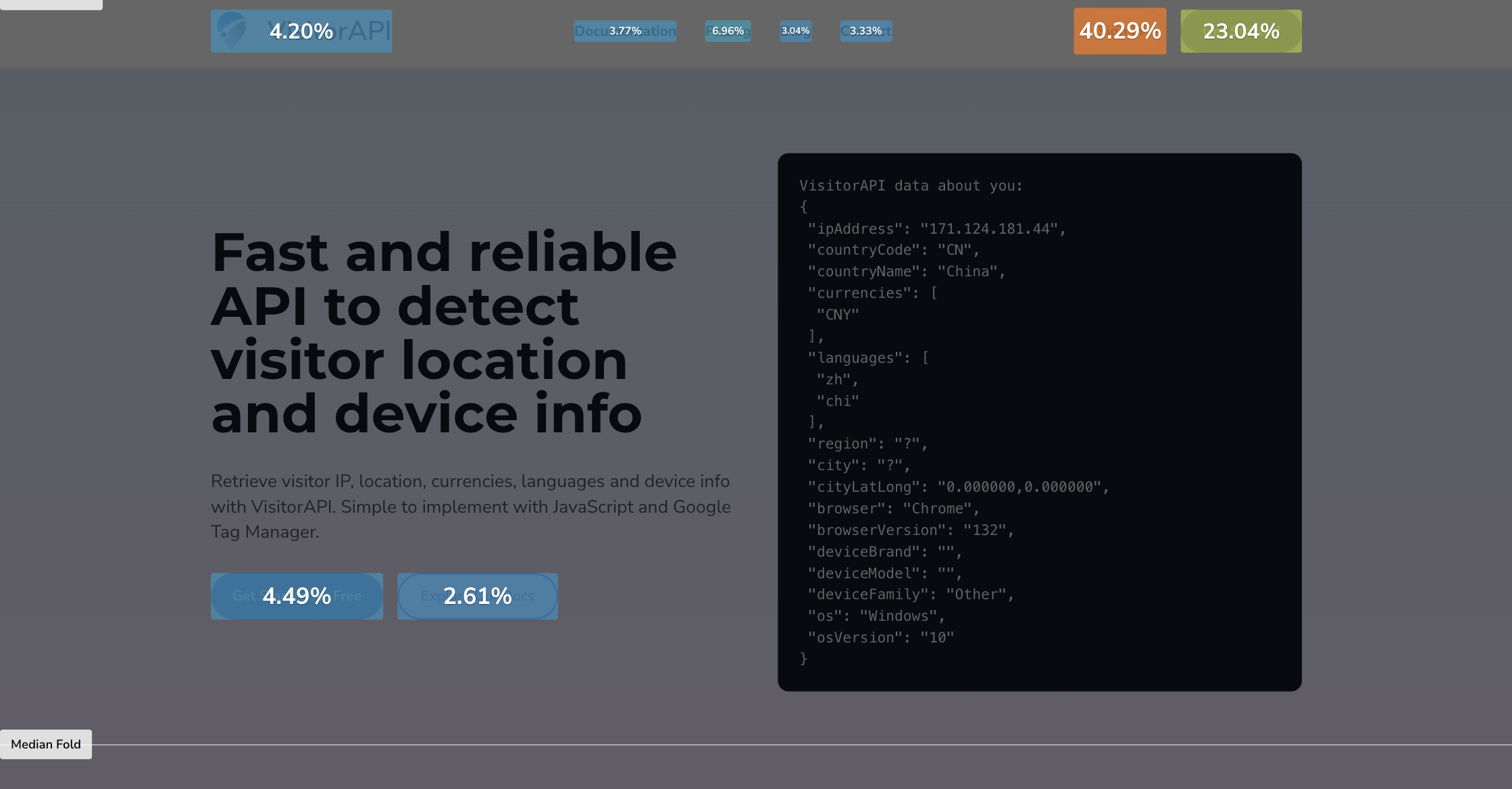Click the 3.77% badge over Documentation
The width and height of the screenshot is (1512, 789).
tap(625, 30)
